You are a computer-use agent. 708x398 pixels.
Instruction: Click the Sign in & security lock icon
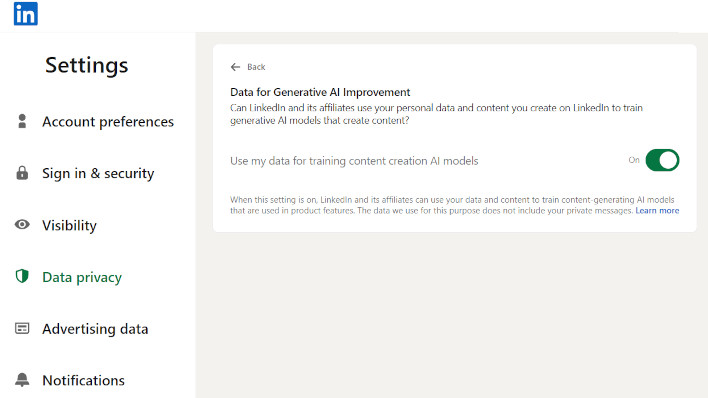click(x=22, y=173)
